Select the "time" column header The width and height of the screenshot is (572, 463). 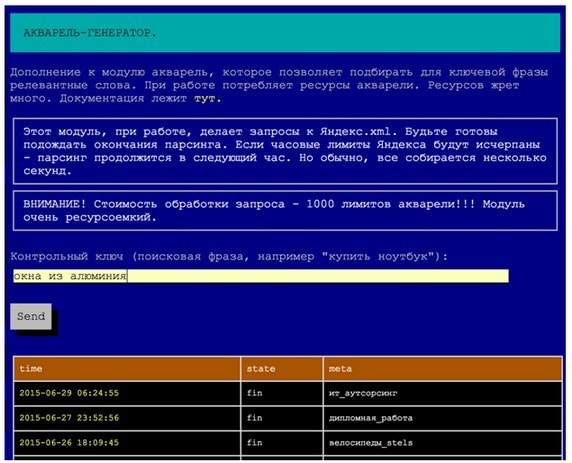click(x=127, y=369)
